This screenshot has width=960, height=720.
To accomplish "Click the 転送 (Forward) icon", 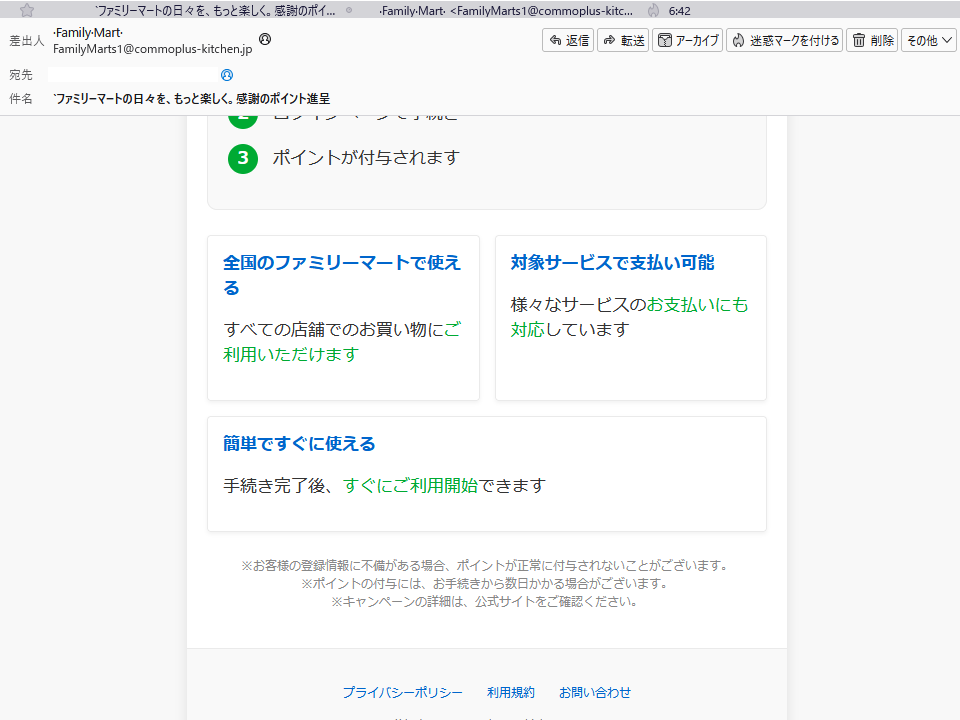I will pos(611,40).
